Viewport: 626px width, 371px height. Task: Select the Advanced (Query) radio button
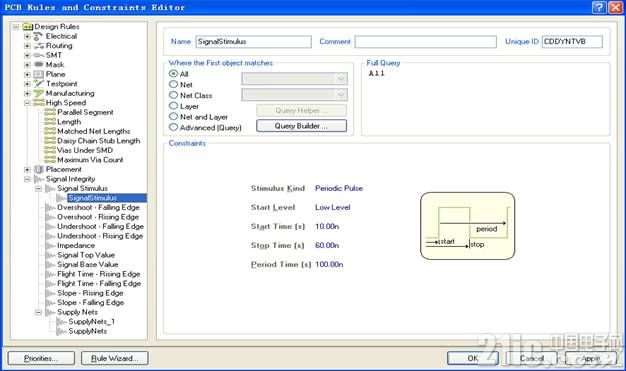coord(173,128)
